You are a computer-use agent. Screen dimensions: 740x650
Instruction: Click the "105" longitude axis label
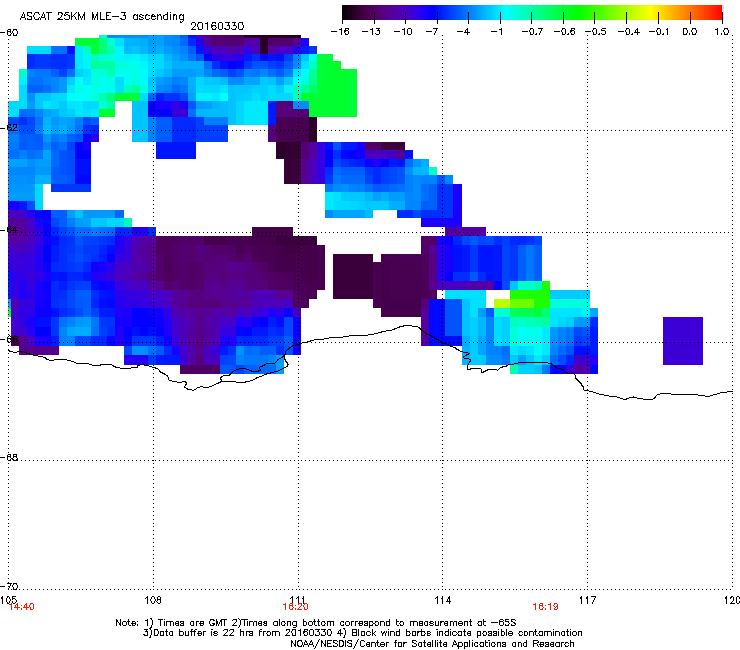(8, 599)
